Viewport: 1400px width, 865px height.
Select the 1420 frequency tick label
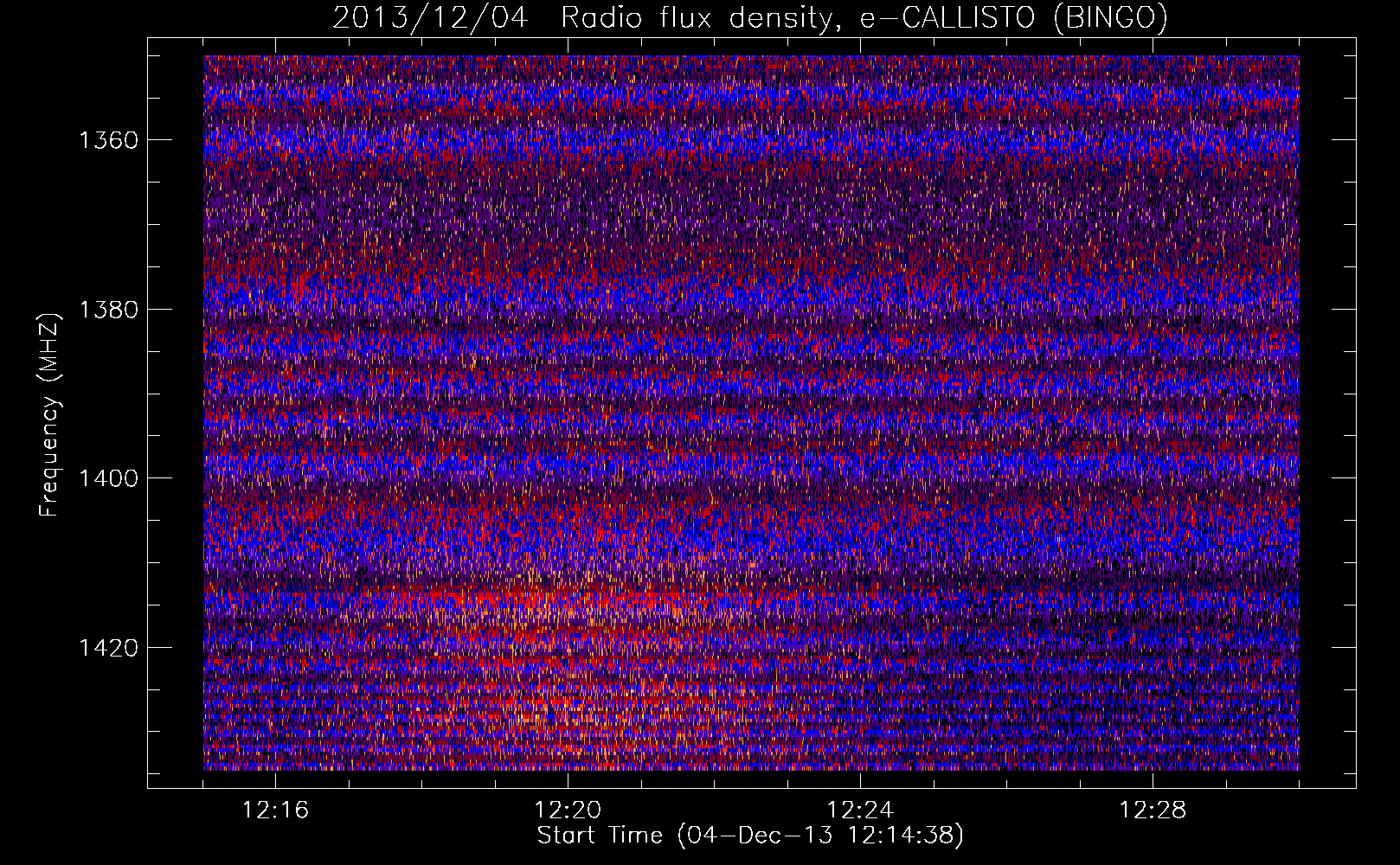109,648
